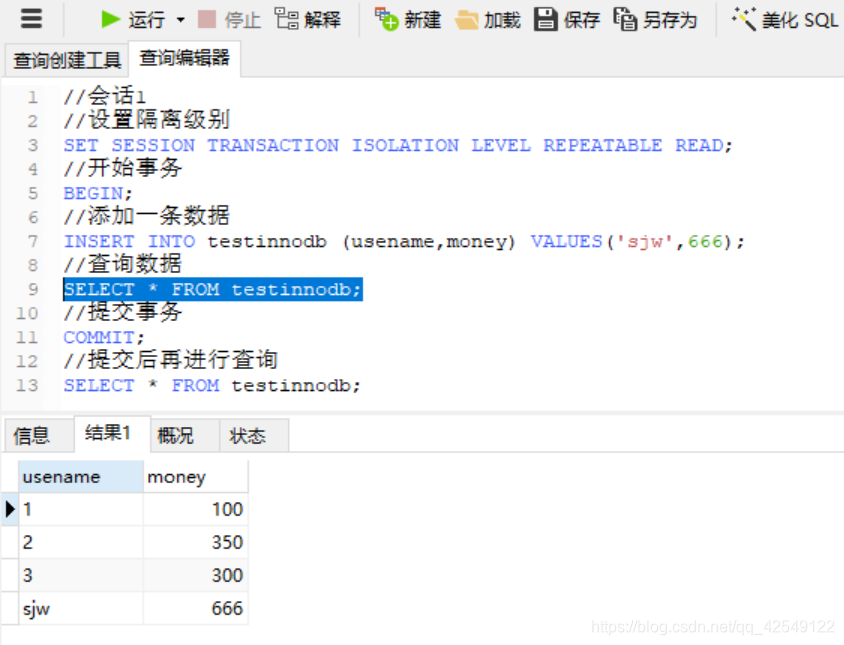This screenshot has width=844, height=645.
Task: Click usename cell with value 2
Action: [x=81, y=542]
